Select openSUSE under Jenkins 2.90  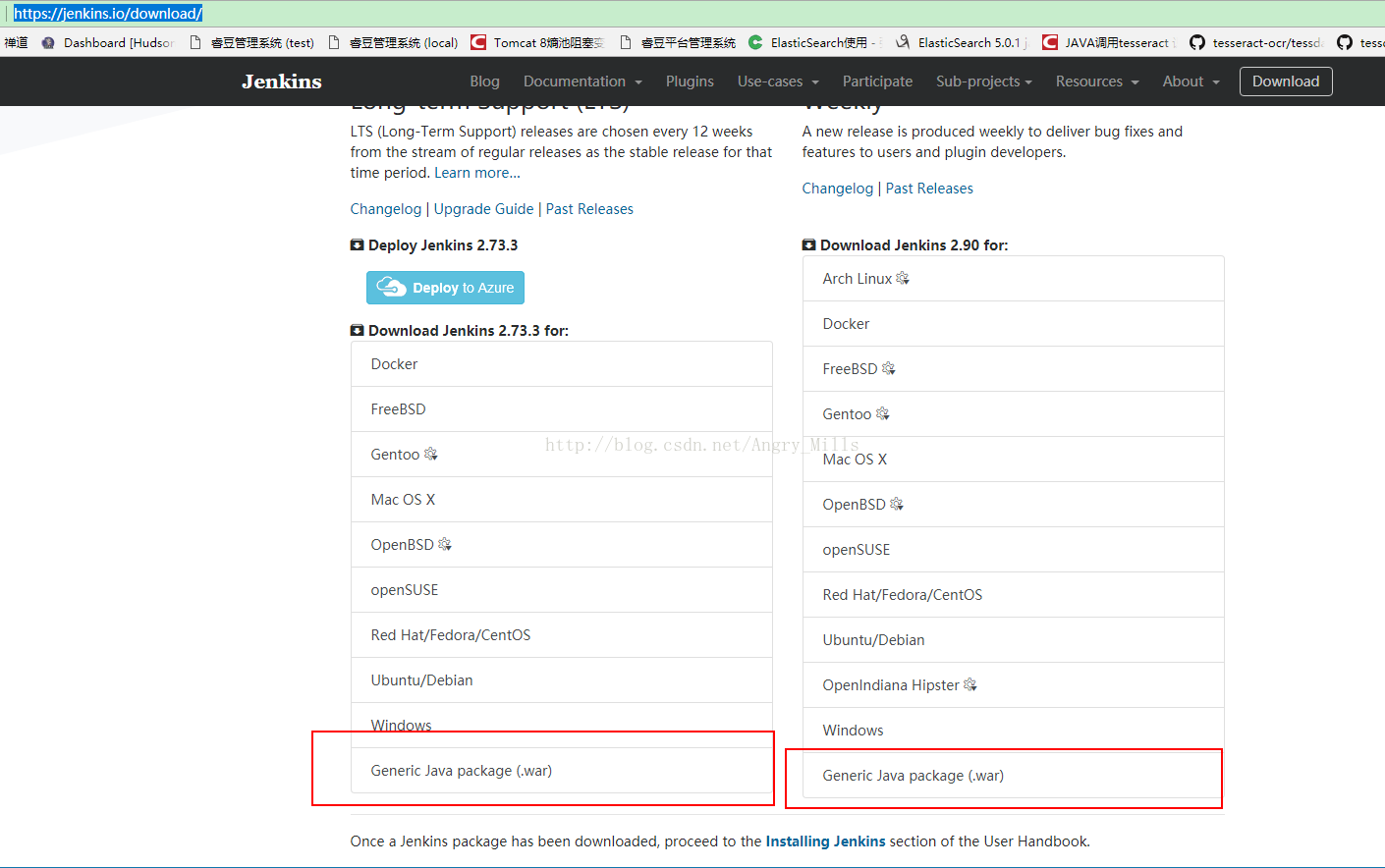[1014, 550]
